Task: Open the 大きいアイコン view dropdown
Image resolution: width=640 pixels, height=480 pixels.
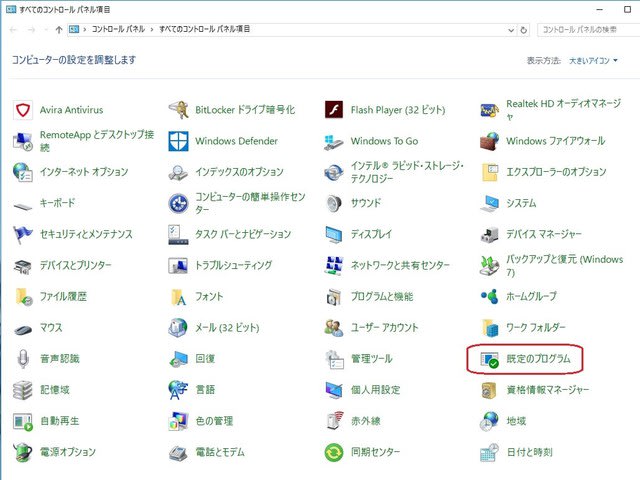Action: 593,60
